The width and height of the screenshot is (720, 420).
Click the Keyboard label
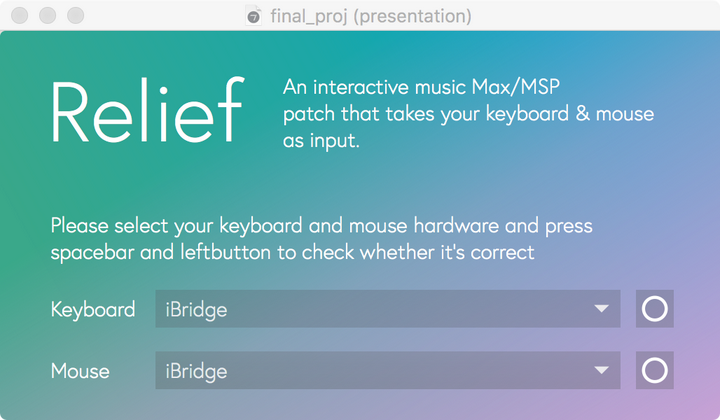[93, 309]
